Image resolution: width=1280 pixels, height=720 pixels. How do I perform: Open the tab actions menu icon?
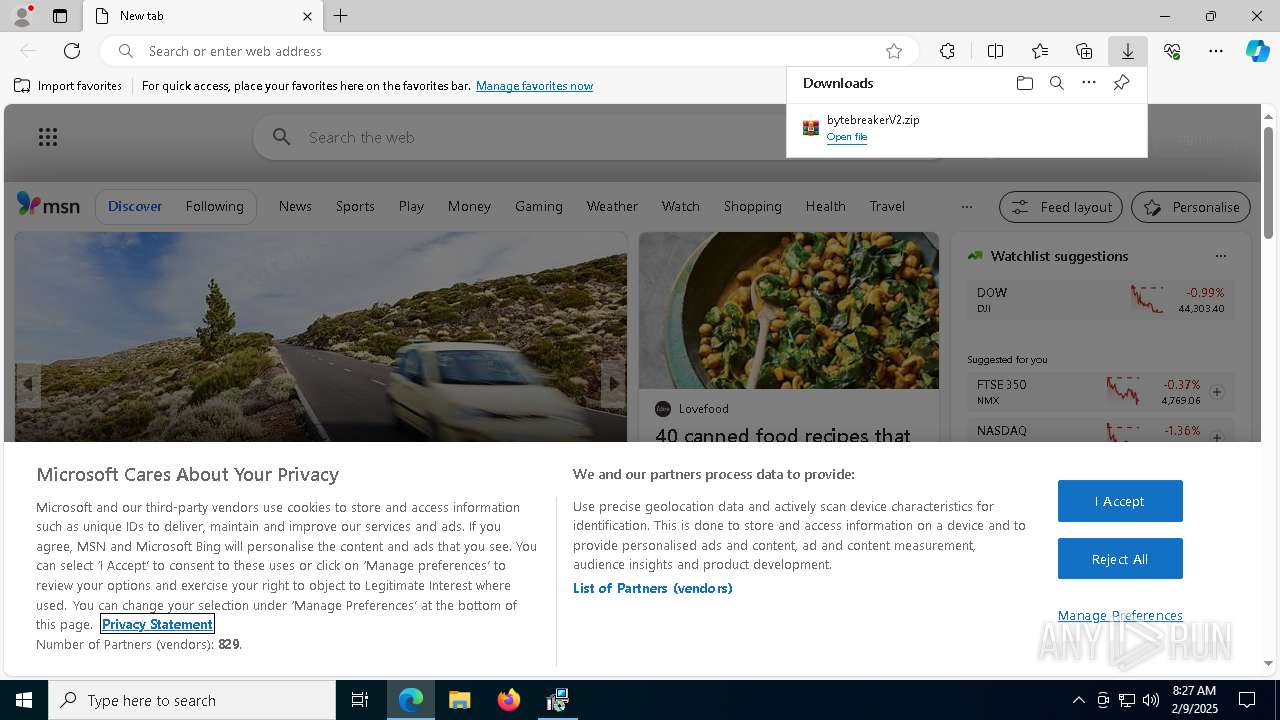[60, 16]
